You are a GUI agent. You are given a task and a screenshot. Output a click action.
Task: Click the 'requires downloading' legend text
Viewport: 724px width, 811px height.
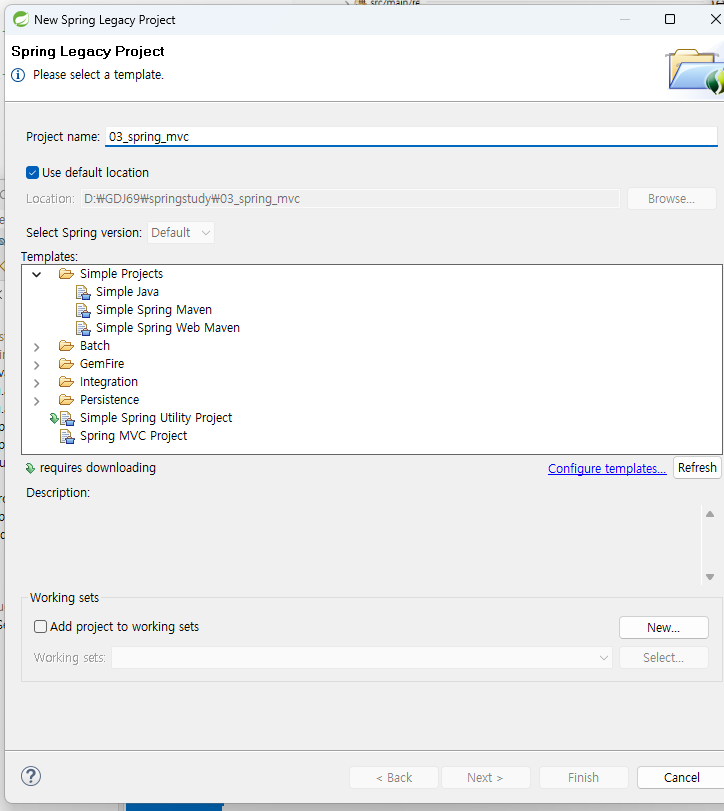pyautogui.click(x=98, y=468)
